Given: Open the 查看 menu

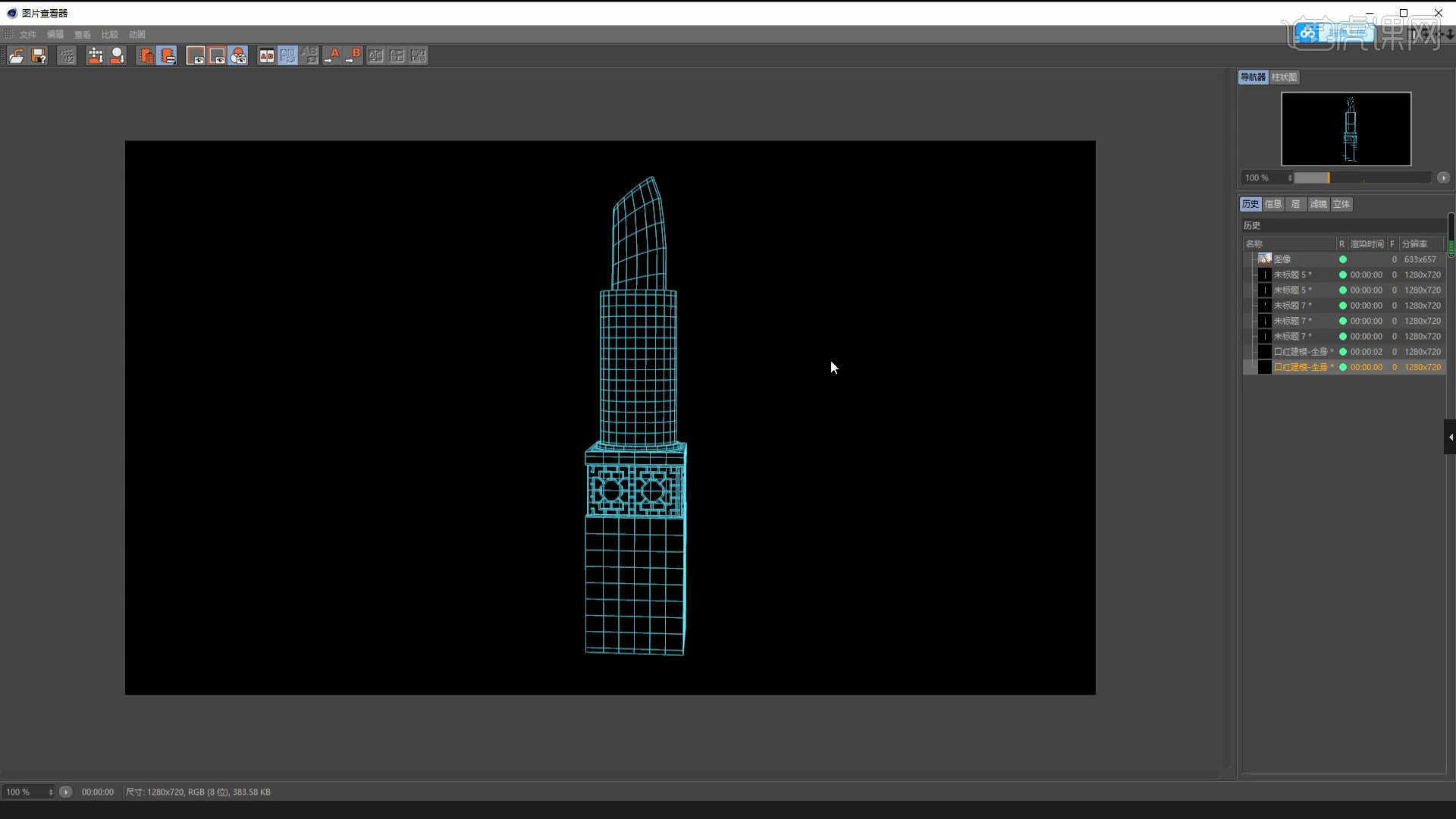Looking at the screenshot, I should [x=83, y=35].
